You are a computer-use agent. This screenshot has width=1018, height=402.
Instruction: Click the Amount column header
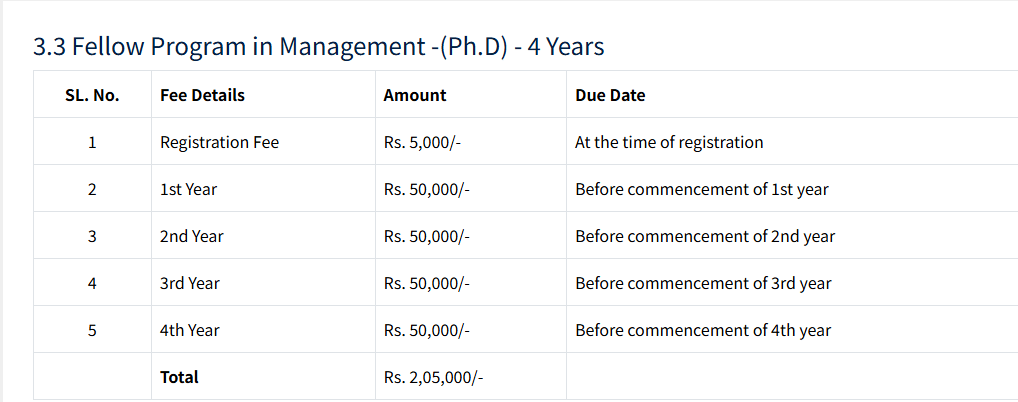(x=415, y=95)
